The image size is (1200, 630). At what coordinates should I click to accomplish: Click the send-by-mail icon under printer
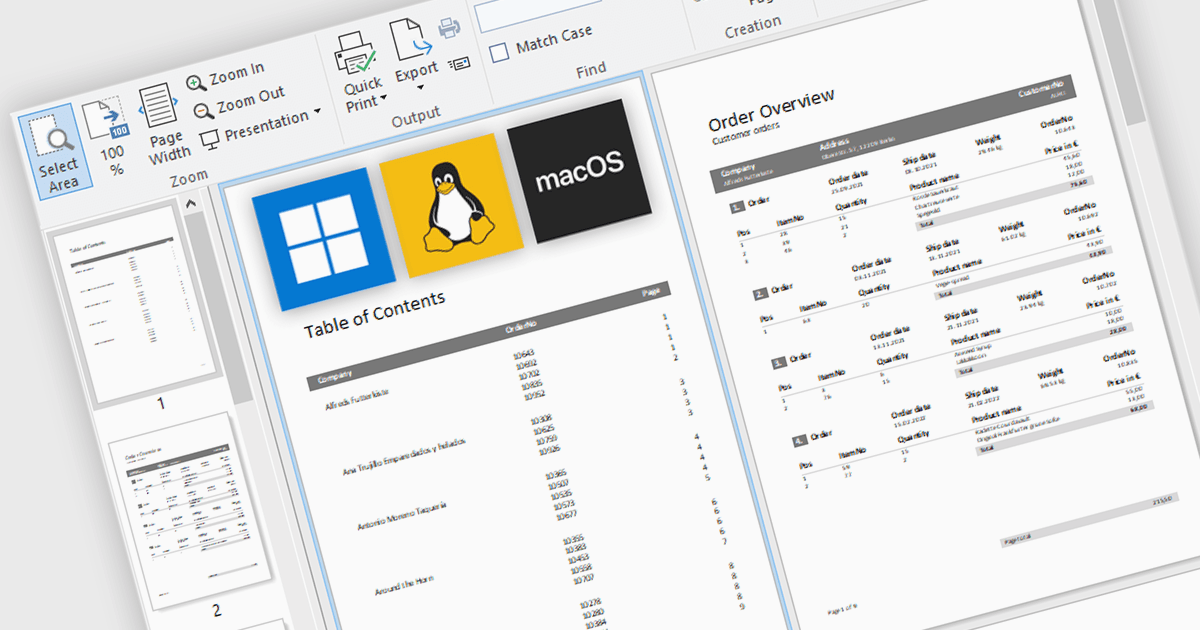(460, 65)
